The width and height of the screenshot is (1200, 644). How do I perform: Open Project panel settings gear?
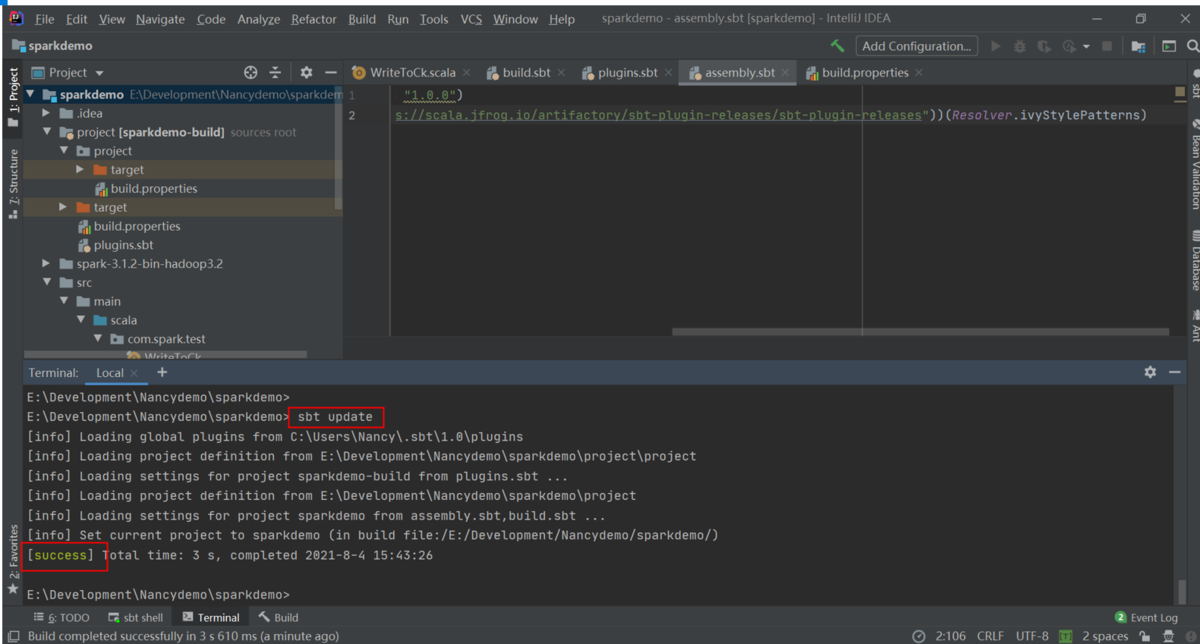point(306,72)
